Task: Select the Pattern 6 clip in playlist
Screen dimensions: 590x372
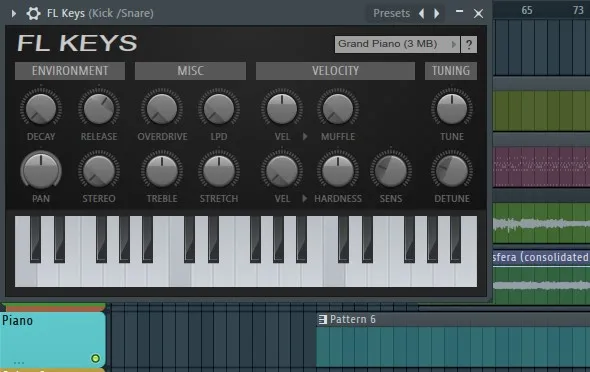Action: pos(453,339)
